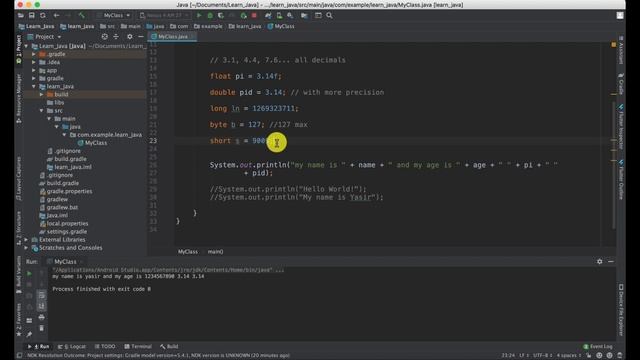Navigate back with the left arrow icon
This screenshot has width=640, height=360.
pyautogui.click(x=56, y=16)
